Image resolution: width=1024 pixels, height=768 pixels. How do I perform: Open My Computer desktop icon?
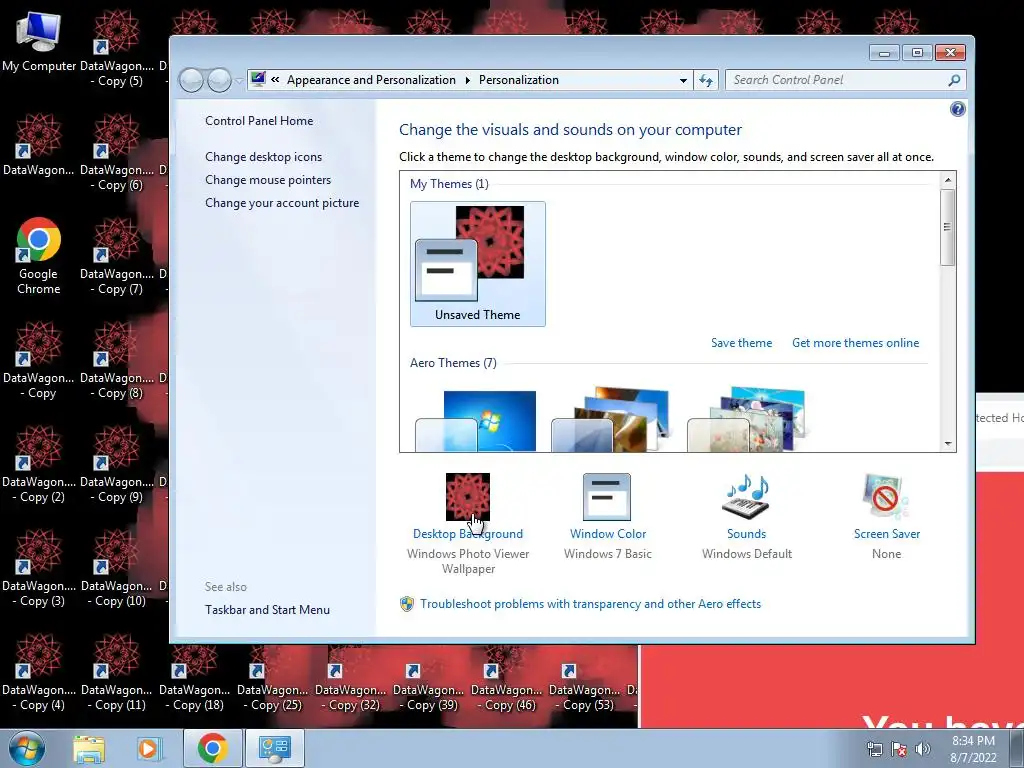pyautogui.click(x=39, y=42)
